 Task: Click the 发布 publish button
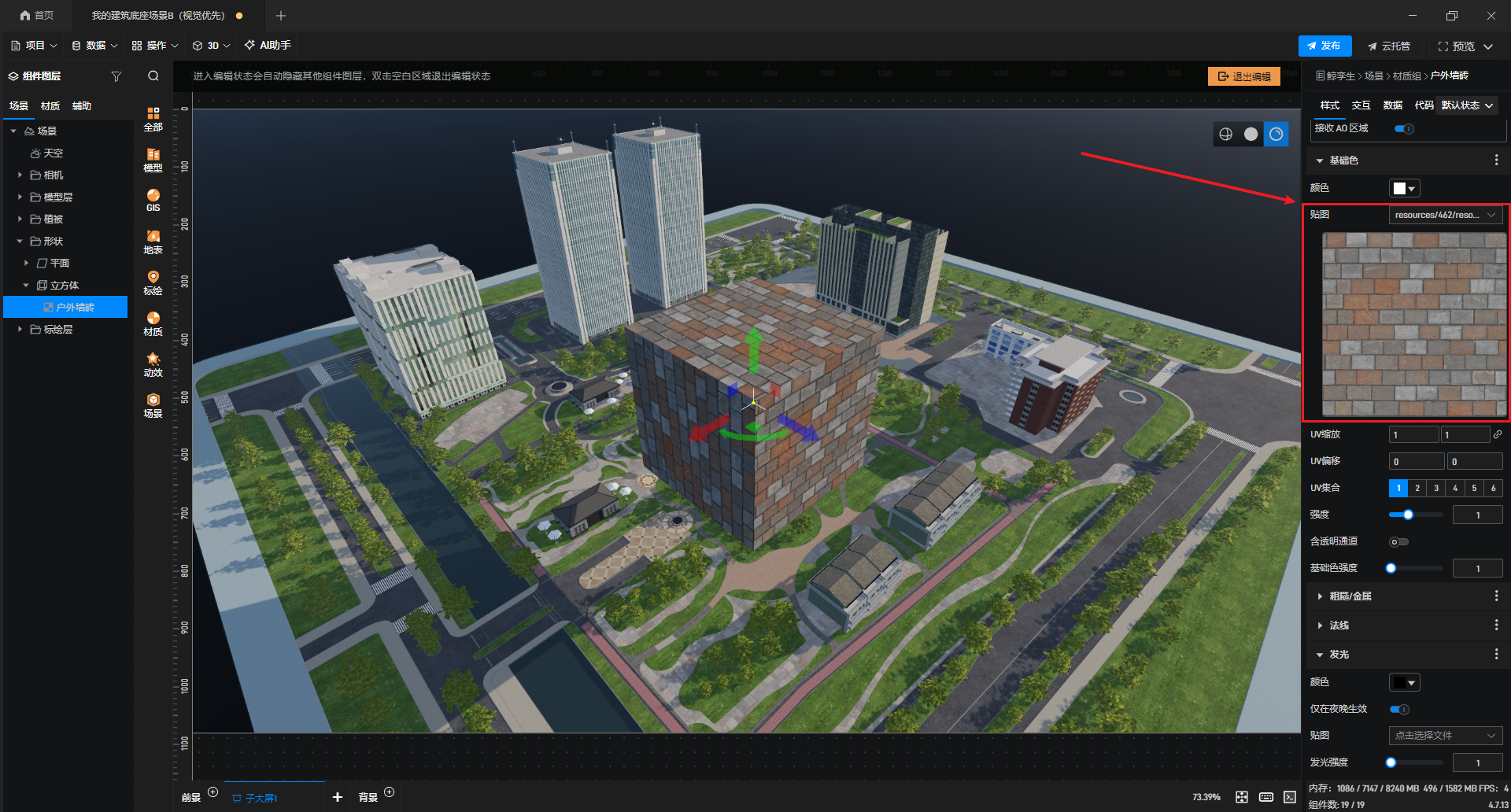1324,46
